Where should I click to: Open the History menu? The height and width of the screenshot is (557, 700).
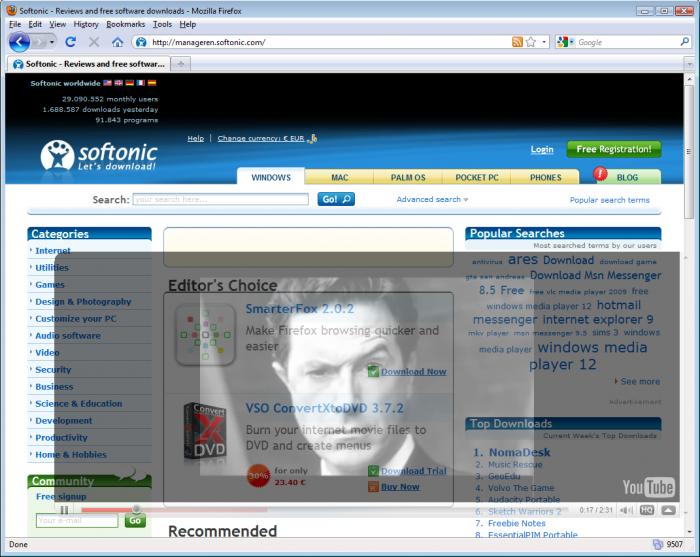(x=86, y=24)
